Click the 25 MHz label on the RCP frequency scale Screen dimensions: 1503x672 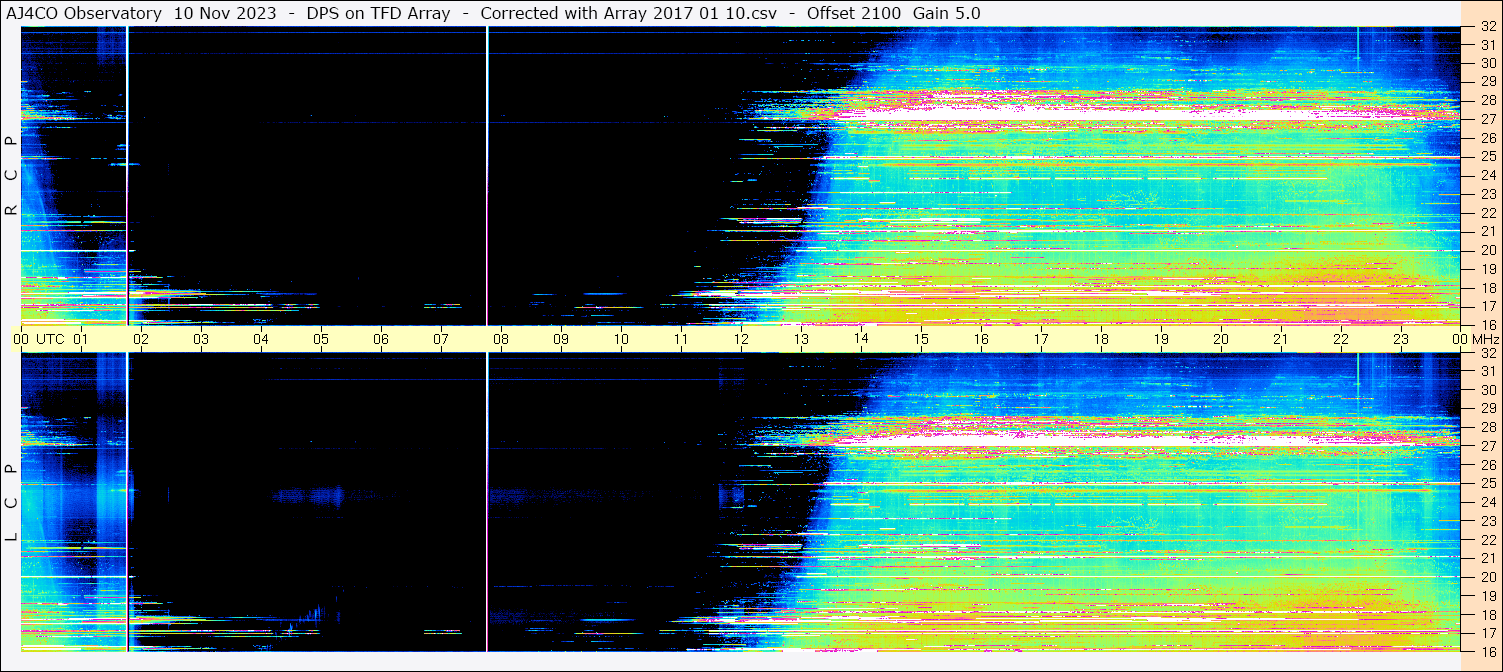(x=1487, y=156)
